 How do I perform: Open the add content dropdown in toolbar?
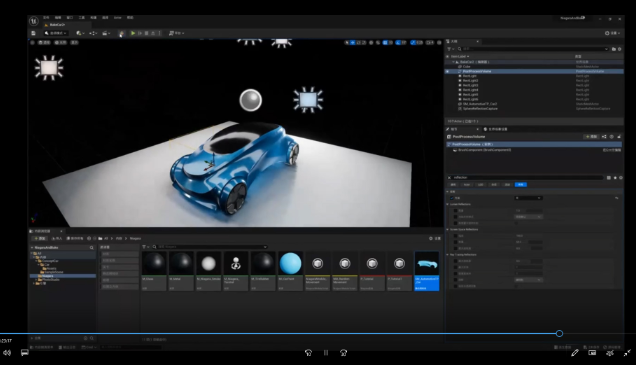(x=80, y=33)
